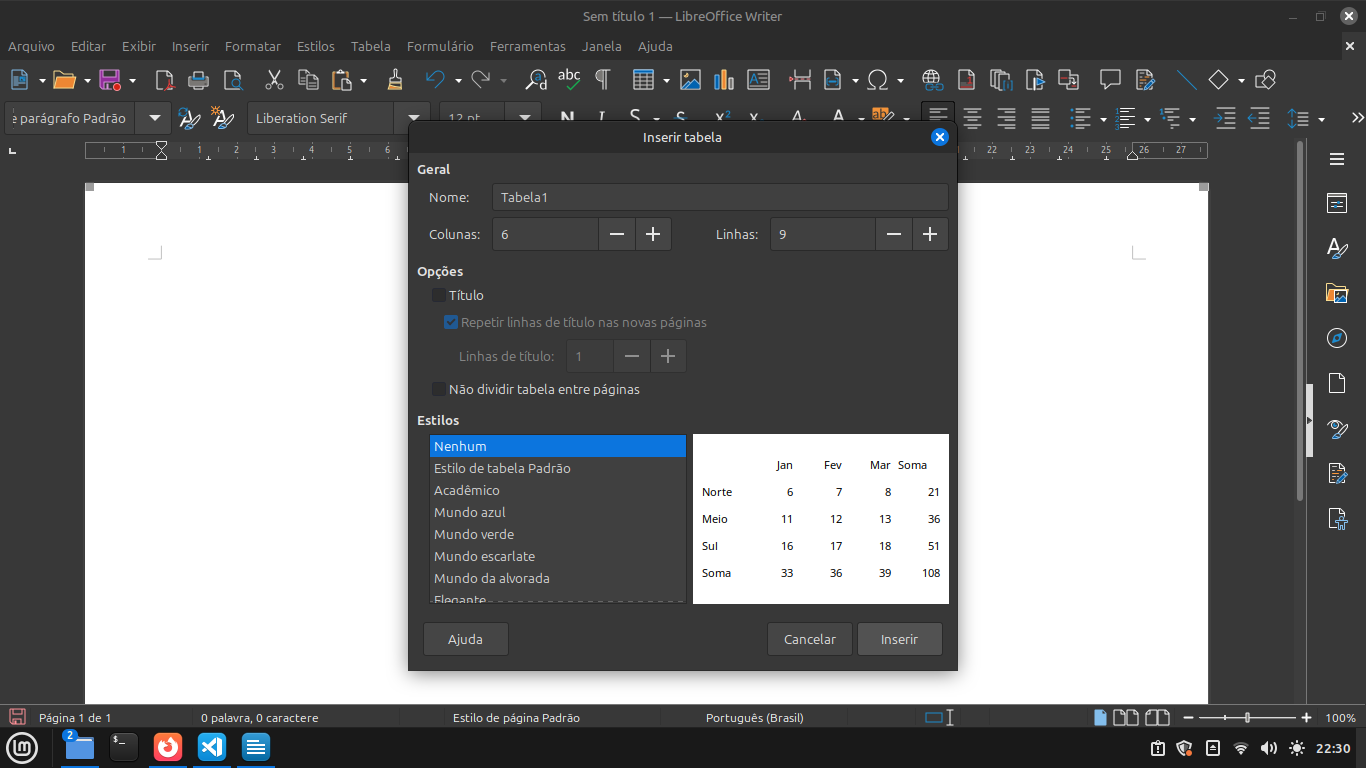Zoom in with the plus button

point(1306,718)
